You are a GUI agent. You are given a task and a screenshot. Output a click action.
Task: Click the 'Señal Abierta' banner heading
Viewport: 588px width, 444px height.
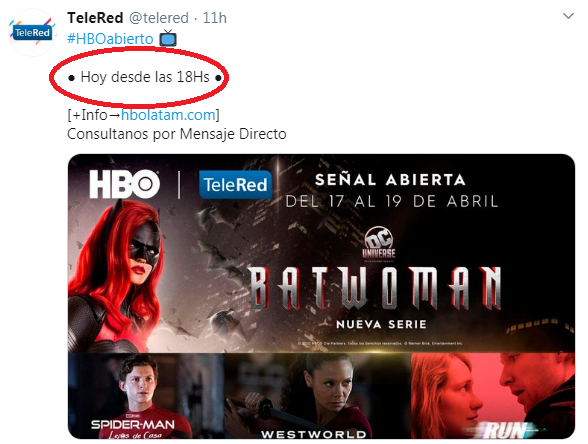[390, 180]
